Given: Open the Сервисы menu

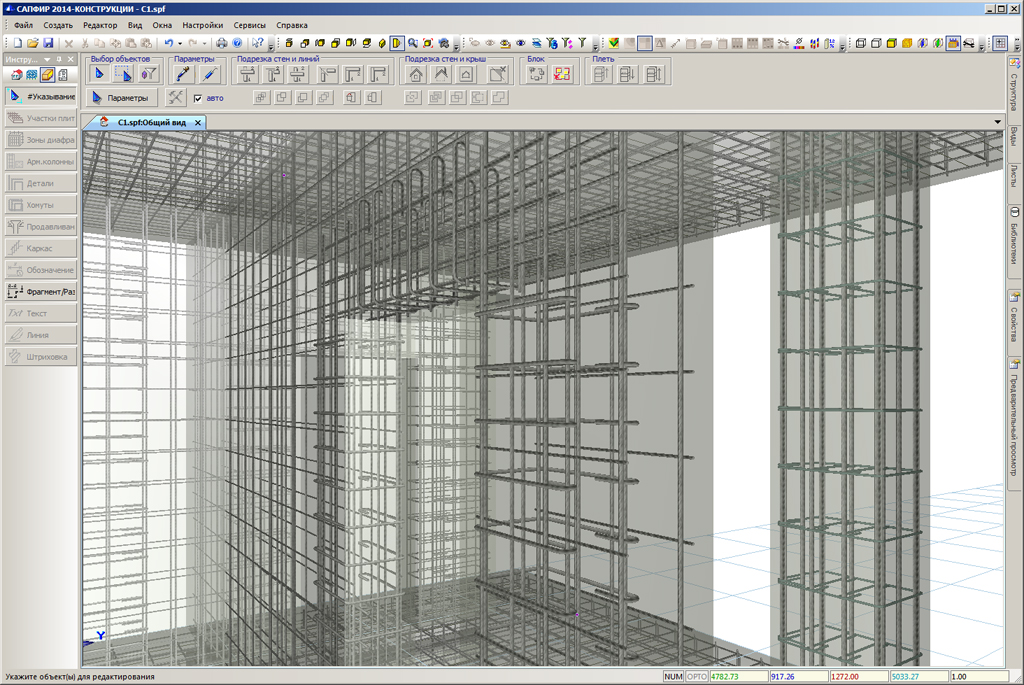Looking at the screenshot, I should 249,25.
